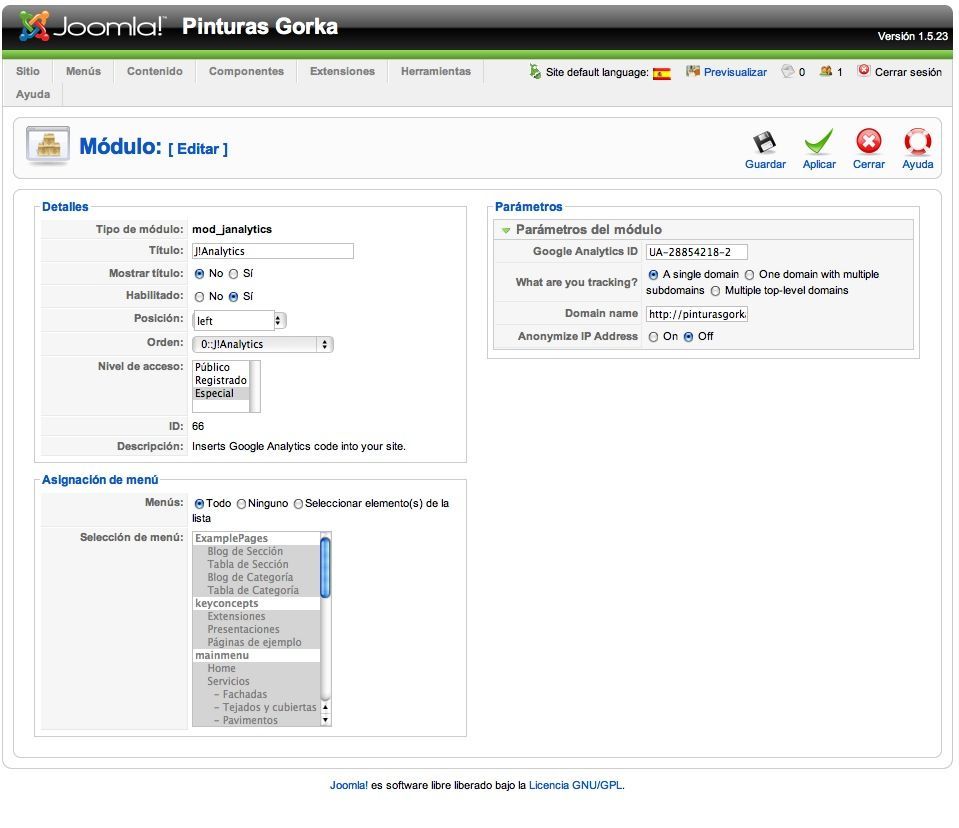Click the Cerrar sesión logout icon
This screenshot has width=959, height=828.
pyautogui.click(x=864, y=70)
